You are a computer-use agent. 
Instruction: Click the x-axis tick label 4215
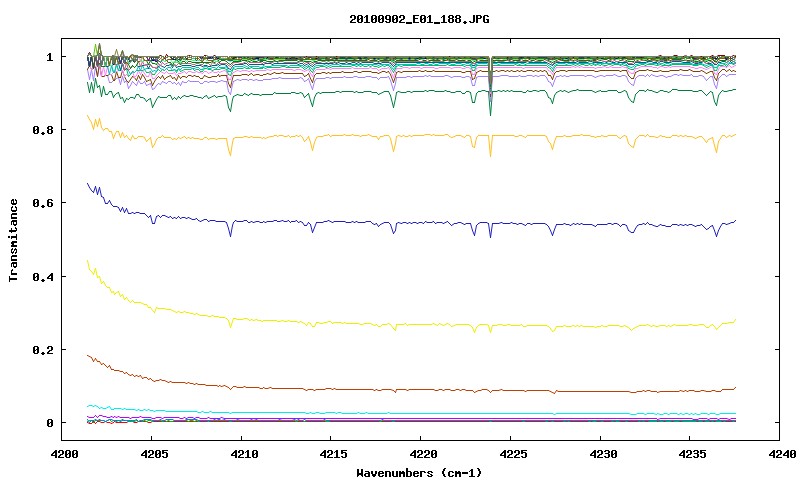(334, 453)
